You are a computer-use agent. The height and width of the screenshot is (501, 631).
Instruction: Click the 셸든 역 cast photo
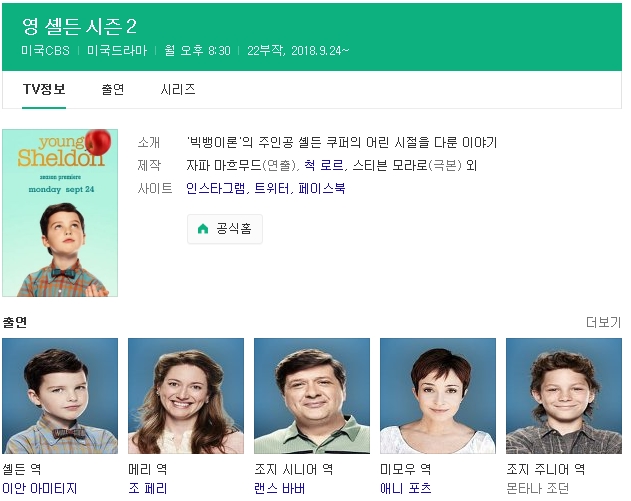60,396
